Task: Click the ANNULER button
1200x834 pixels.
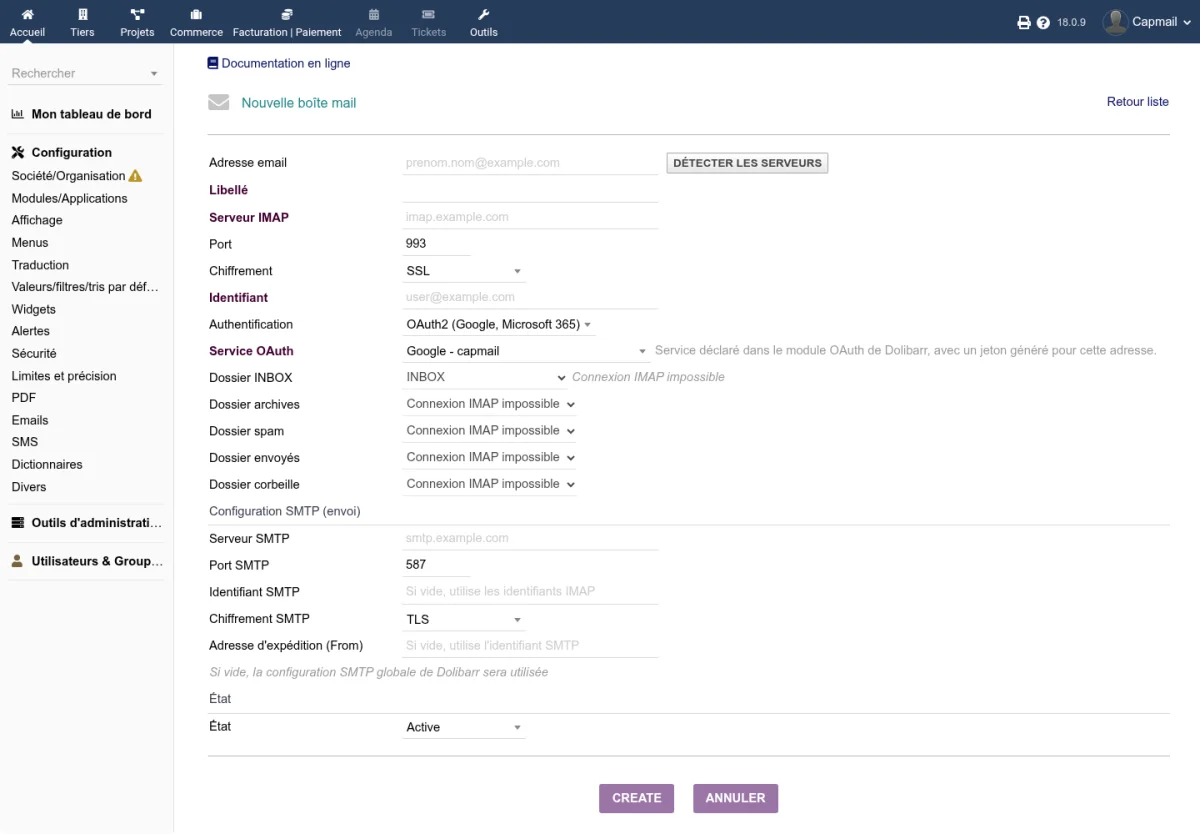Action: pyautogui.click(x=735, y=798)
